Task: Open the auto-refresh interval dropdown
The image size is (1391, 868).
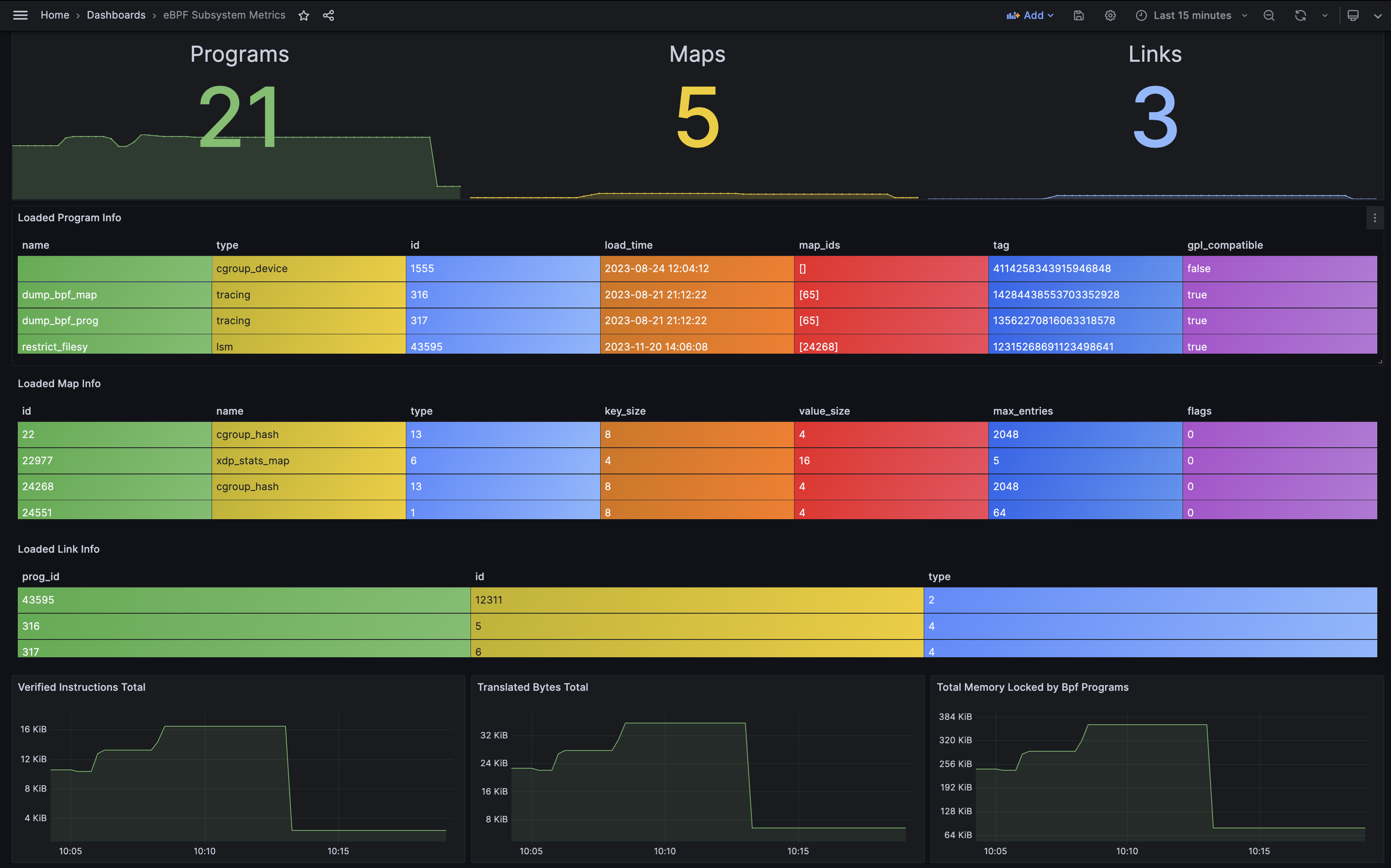Action: click(x=1324, y=15)
